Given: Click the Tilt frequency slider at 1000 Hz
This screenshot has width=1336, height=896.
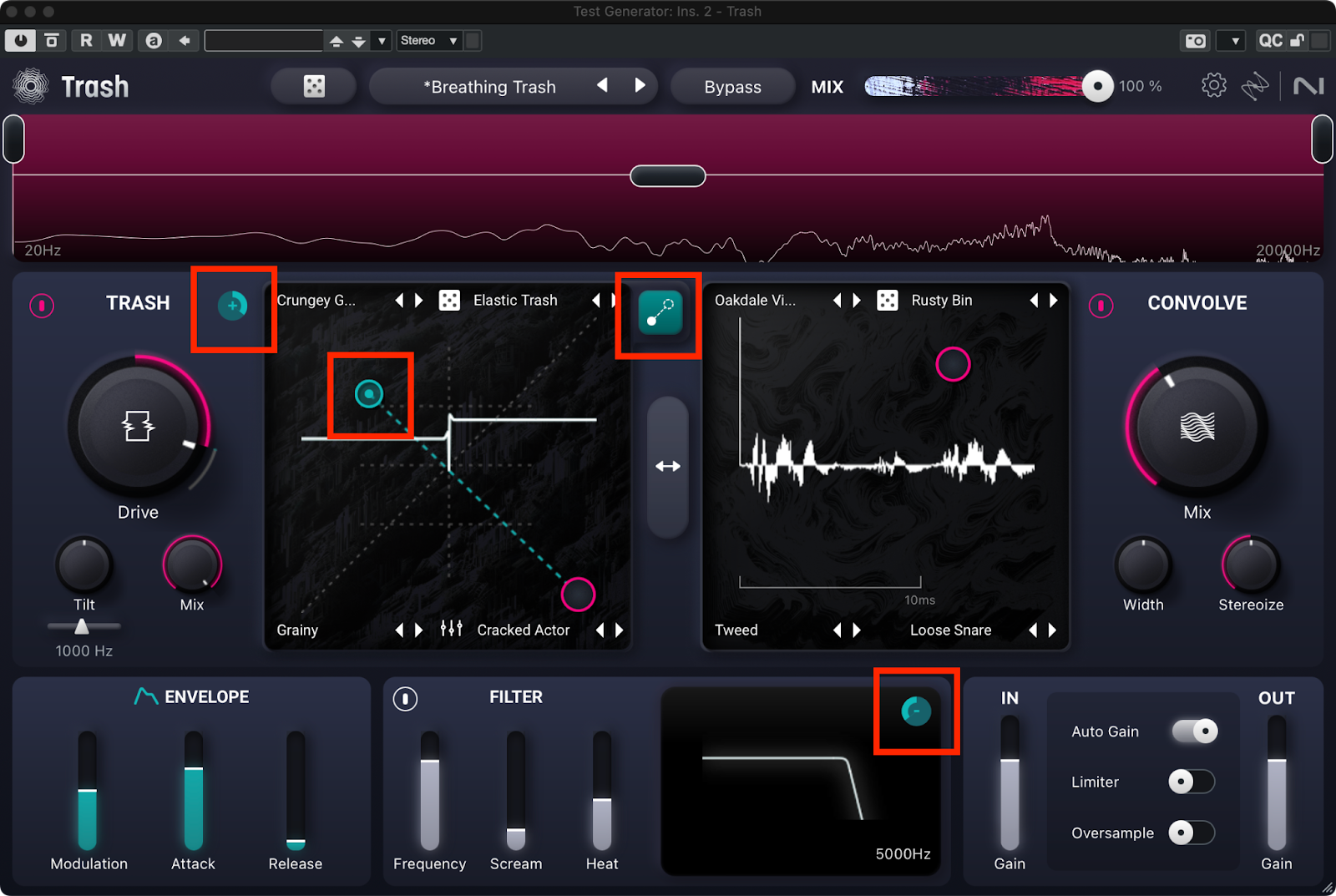Looking at the screenshot, I should tap(82, 626).
